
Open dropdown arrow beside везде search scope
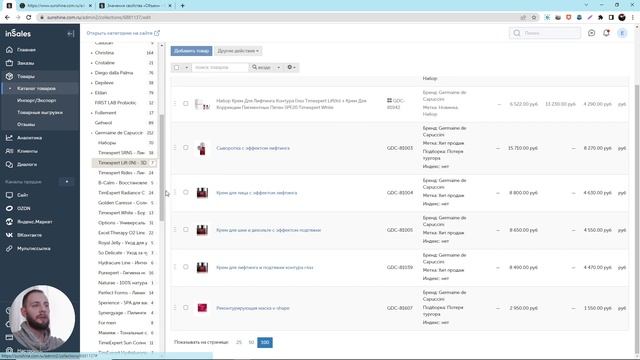279,67
